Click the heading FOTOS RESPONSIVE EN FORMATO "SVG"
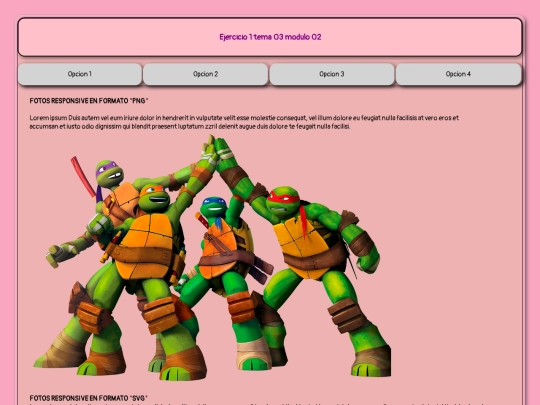Image resolution: width=540 pixels, height=405 pixels. 89,398
